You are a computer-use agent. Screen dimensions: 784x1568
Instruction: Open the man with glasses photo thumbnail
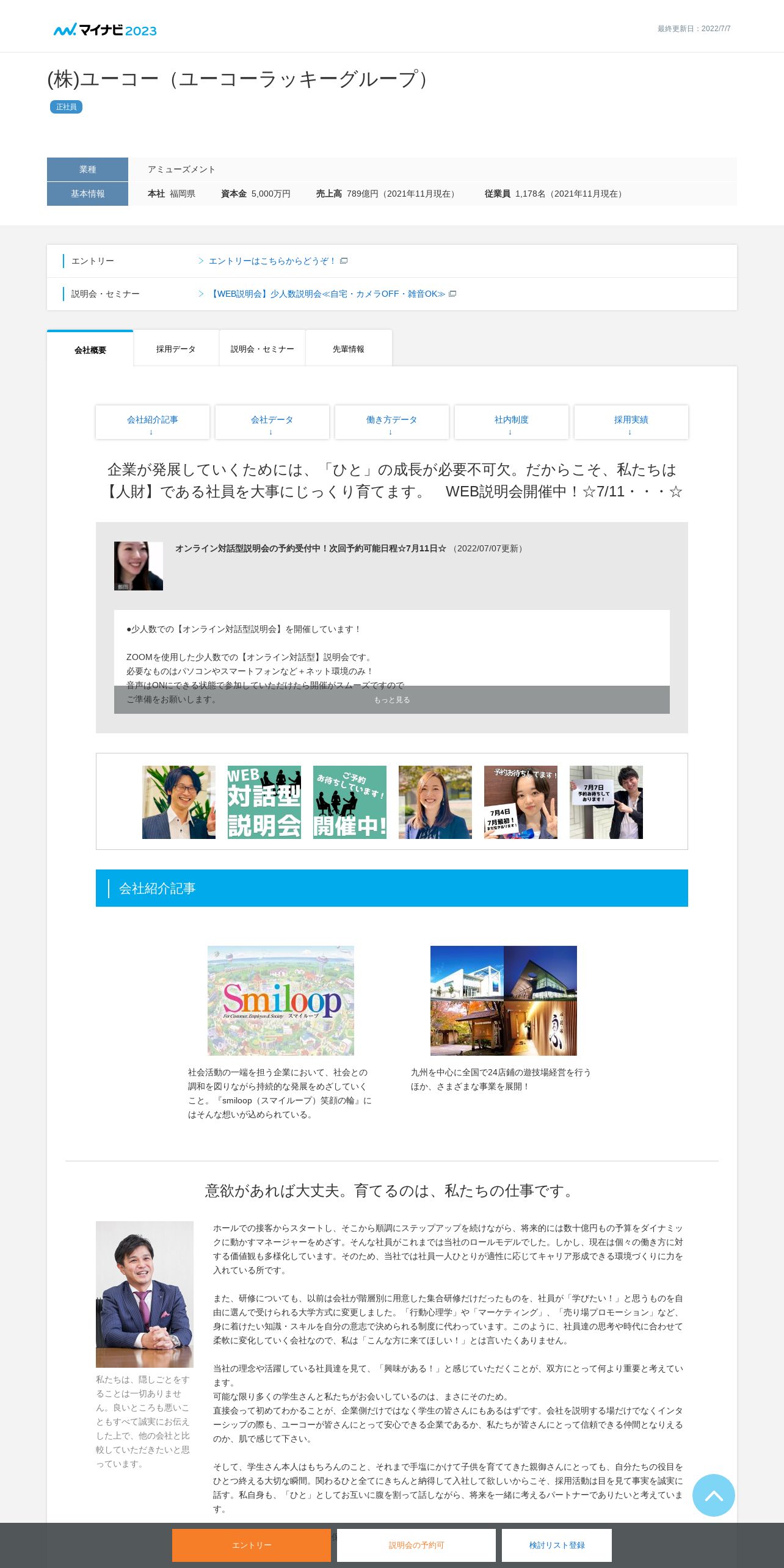pyautogui.click(x=179, y=802)
